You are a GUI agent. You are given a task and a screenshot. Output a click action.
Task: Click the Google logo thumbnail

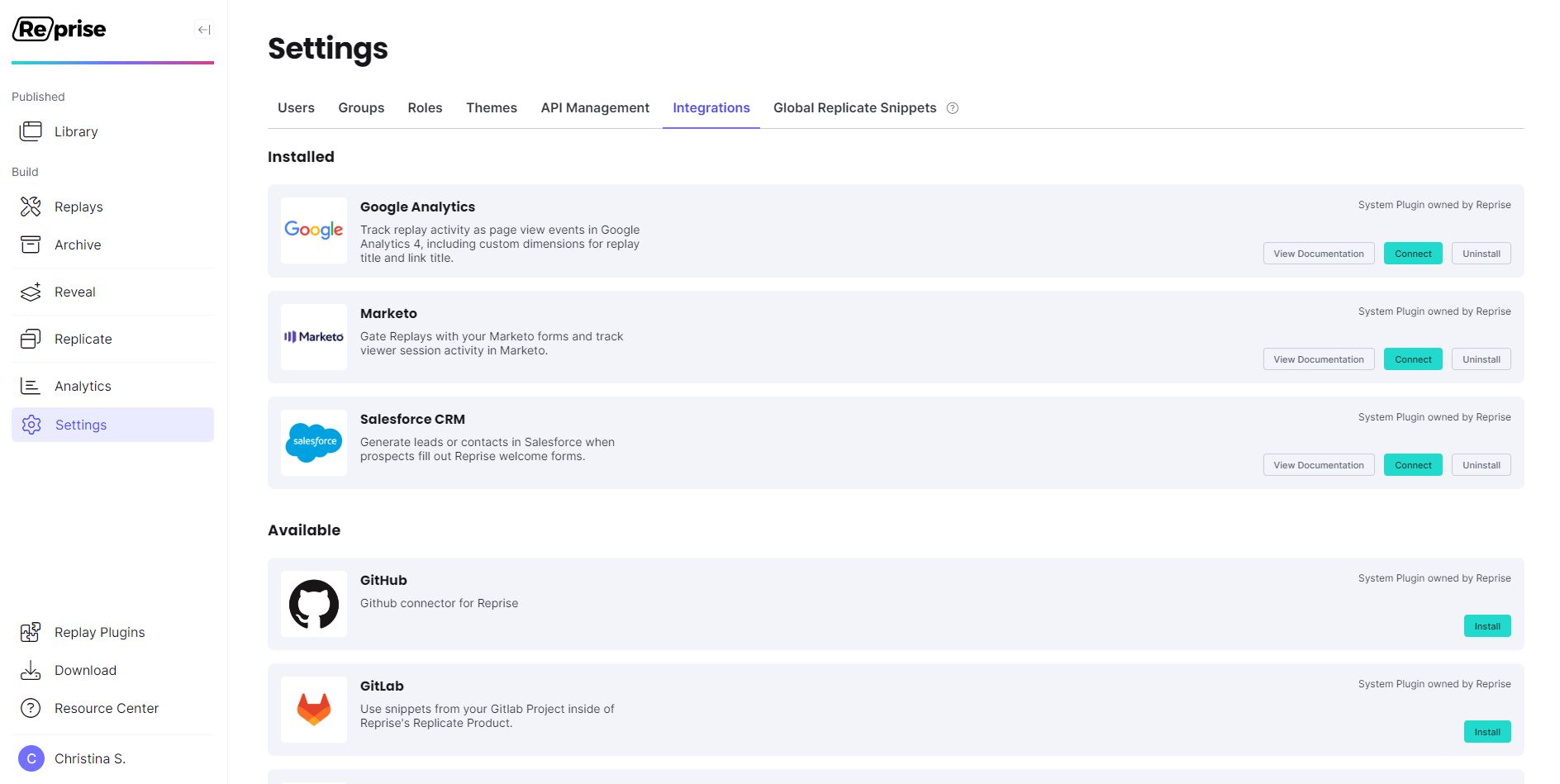[x=314, y=230]
